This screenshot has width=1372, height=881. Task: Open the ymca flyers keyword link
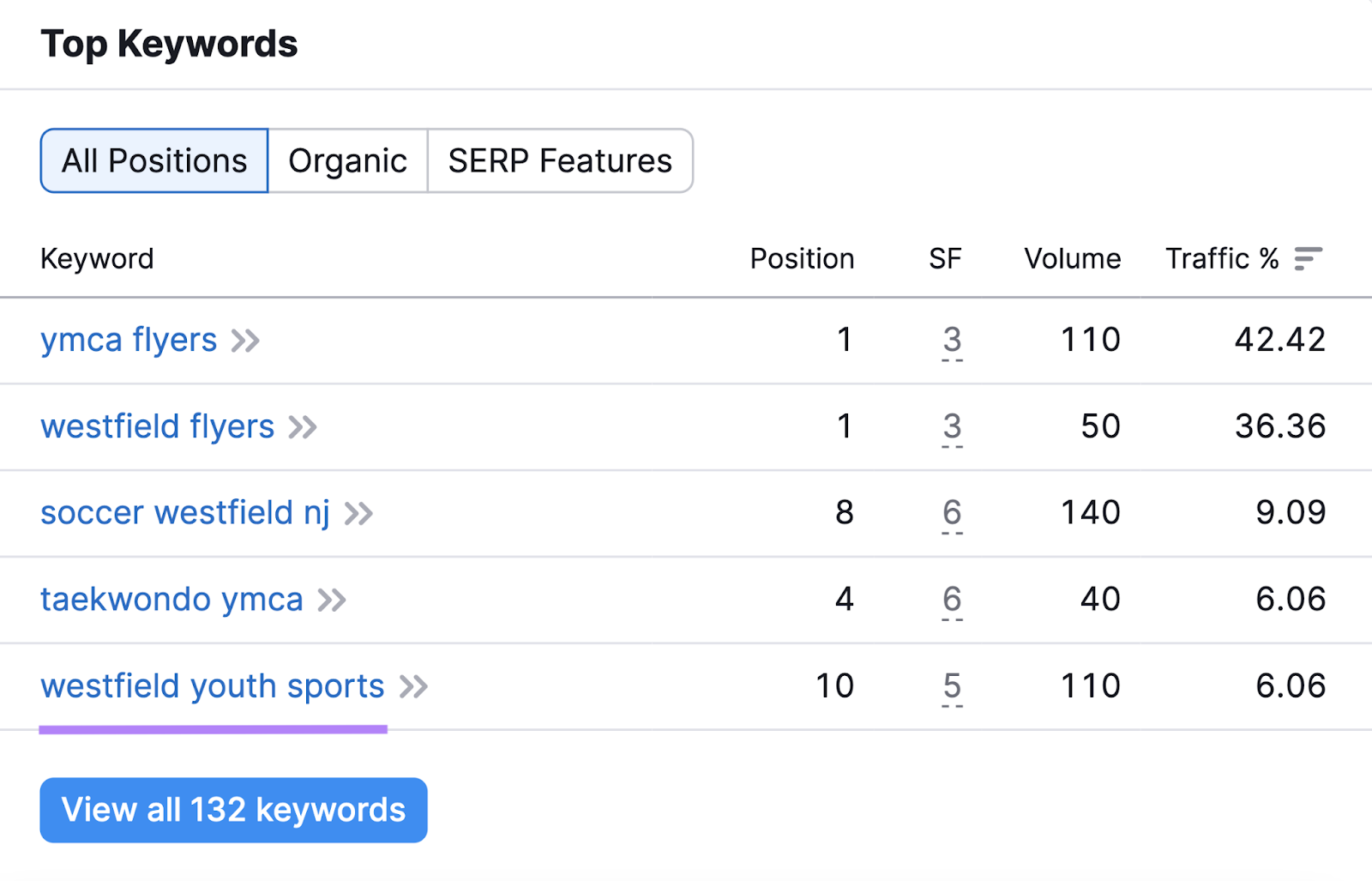[x=129, y=341]
